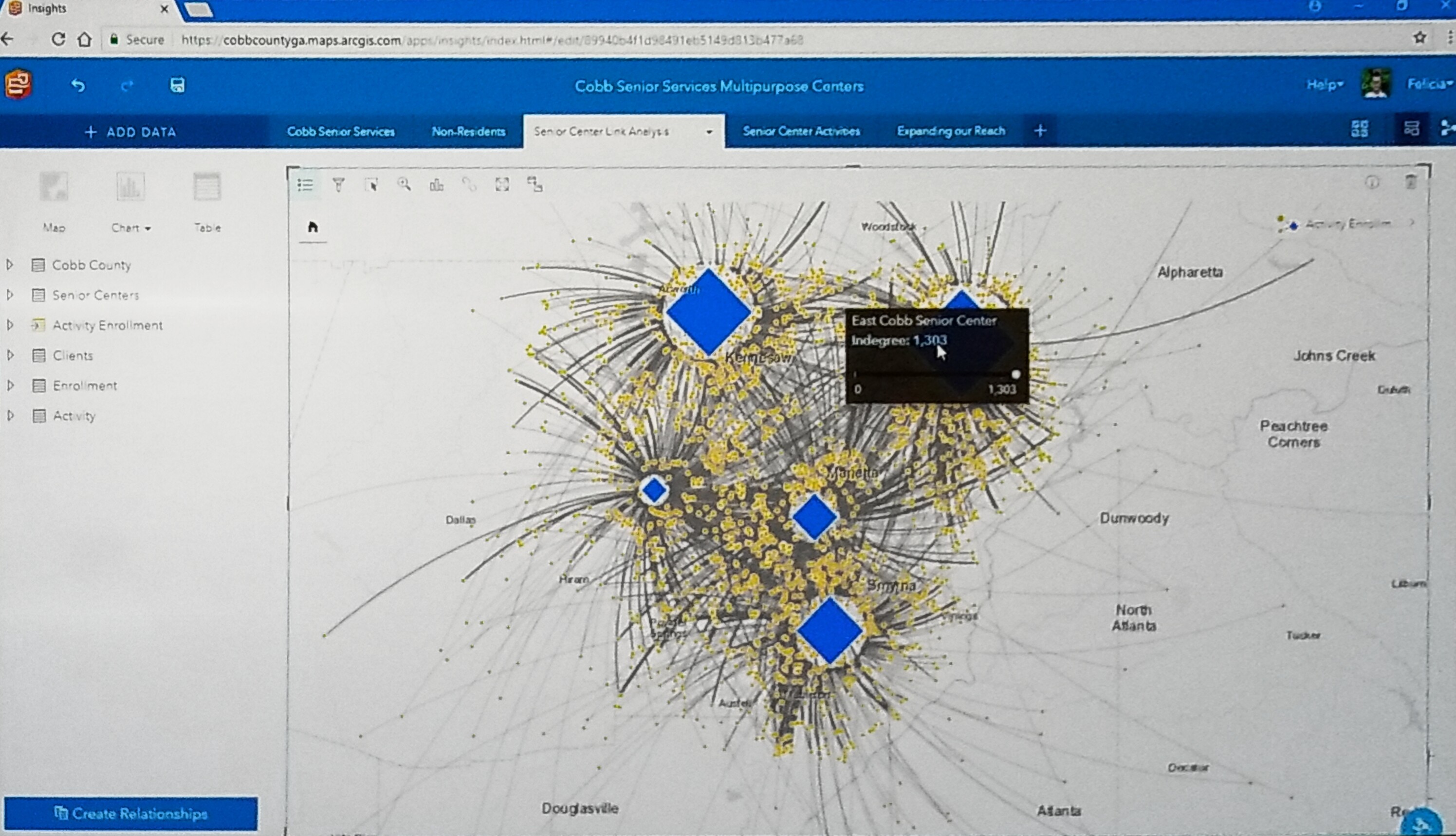This screenshot has width=1456, height=836.
Task: Switch to page view grid icon
Action: click(x=1360, y=129)
